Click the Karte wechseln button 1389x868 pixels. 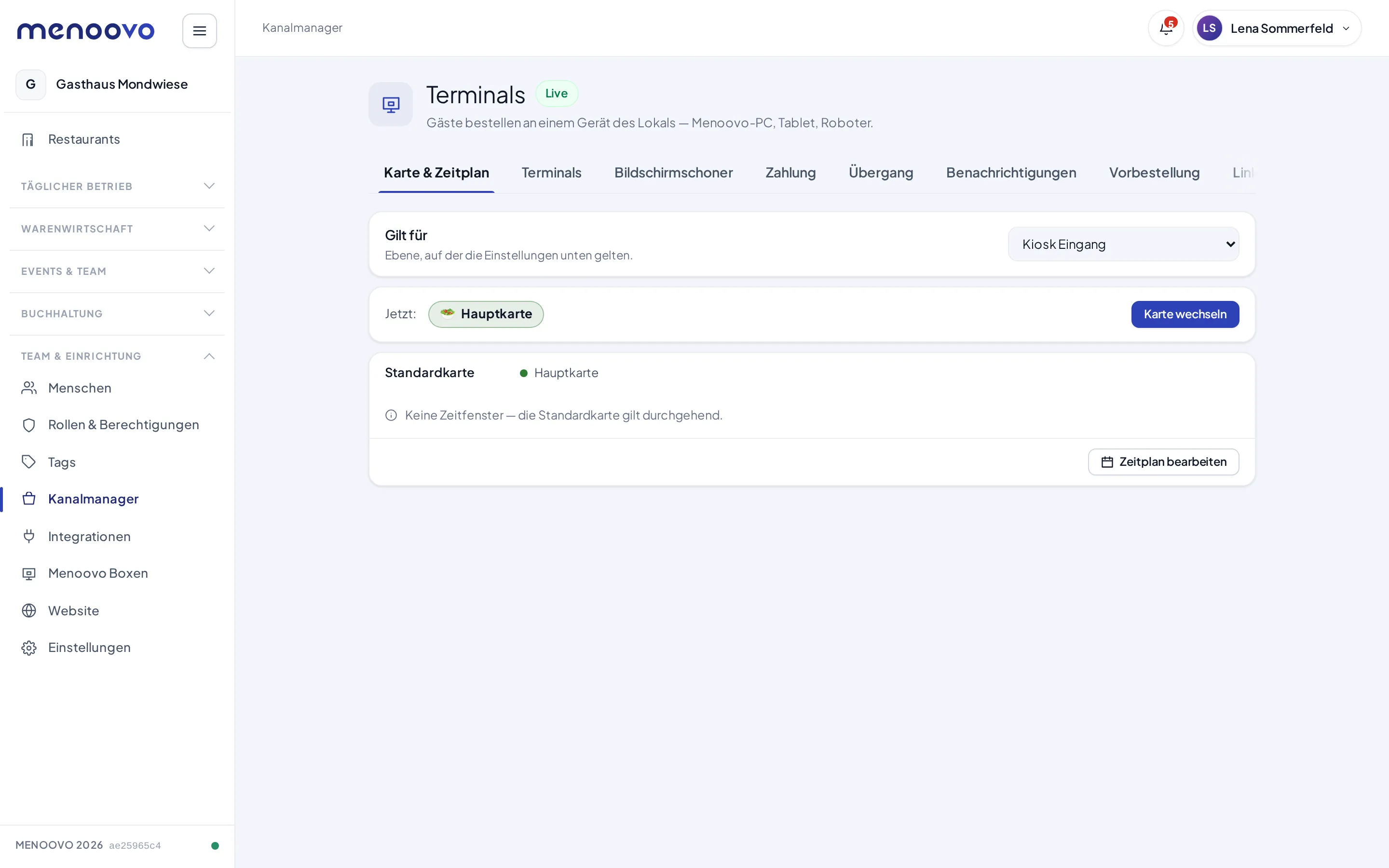(1185, 314)
